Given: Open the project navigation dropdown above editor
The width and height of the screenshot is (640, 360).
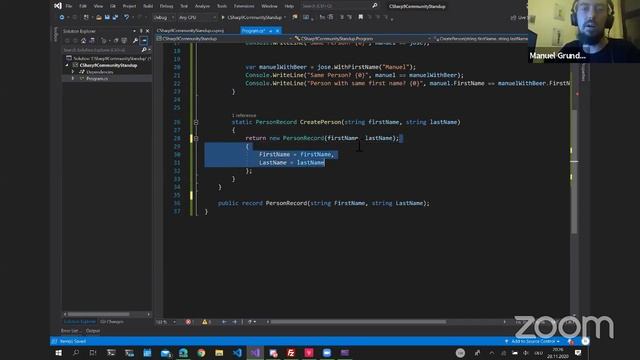Looking at the screenshot, I should [224, 39].
